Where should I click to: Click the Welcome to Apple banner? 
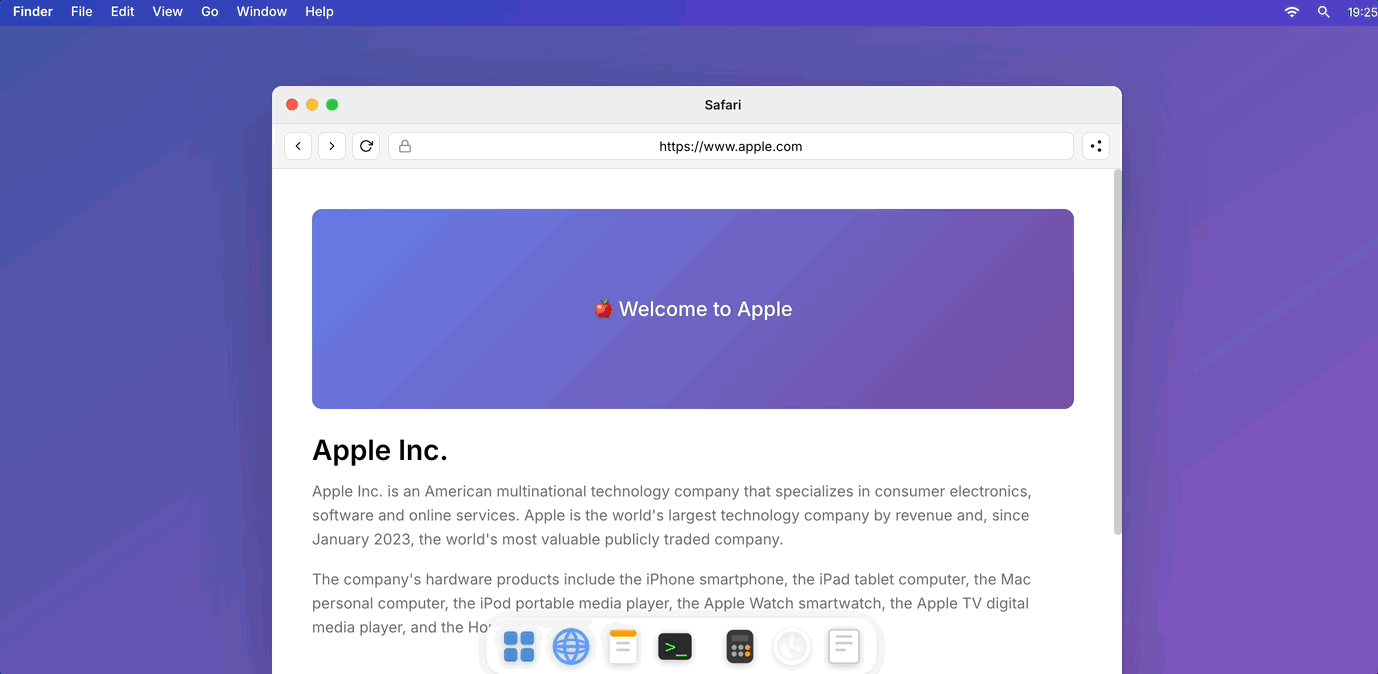[x=693, y=309]
